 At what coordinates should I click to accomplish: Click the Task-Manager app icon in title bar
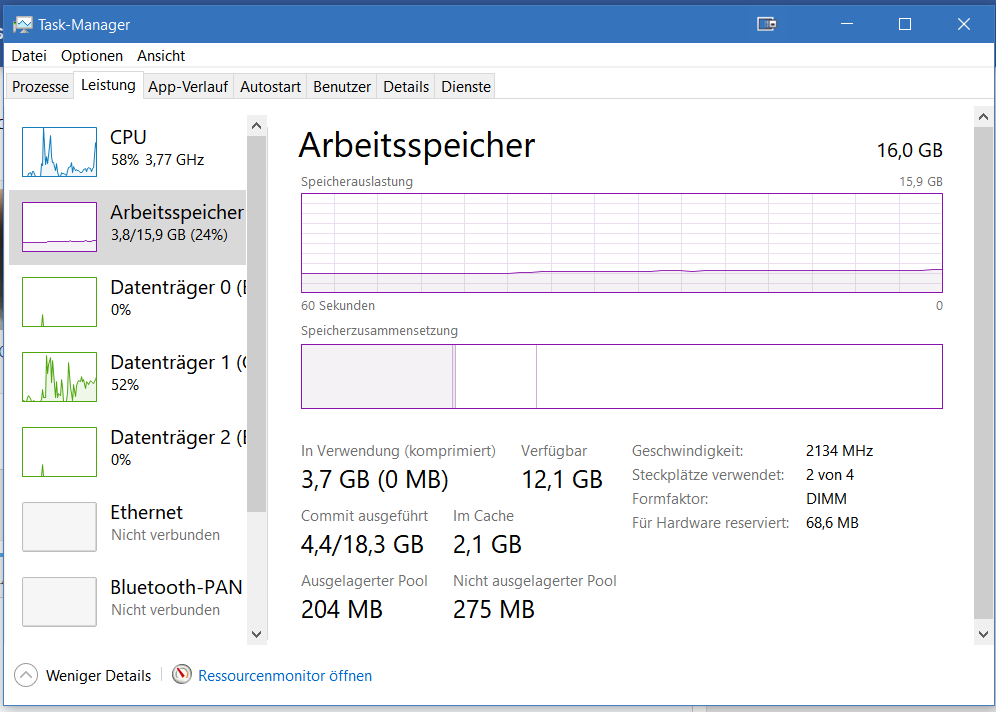(22, 24)
